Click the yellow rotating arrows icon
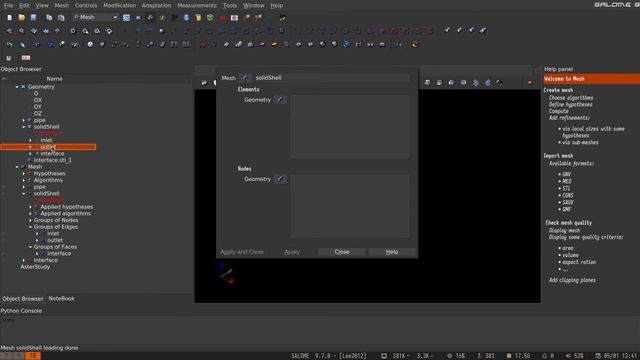This screenshot has height=360, width=640. (x=415, y=44)
